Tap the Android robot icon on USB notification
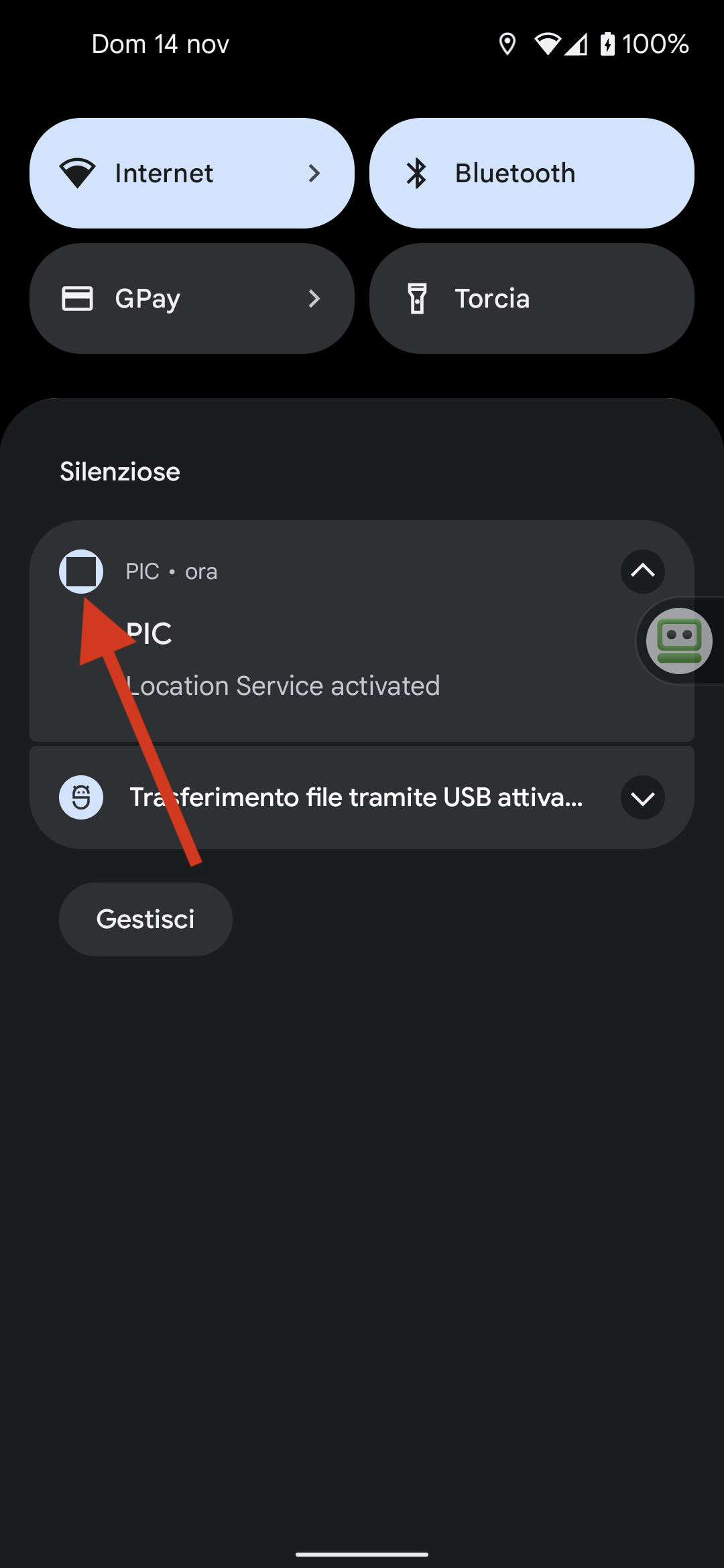The image size is (724, 1568). tap(81, 797)
